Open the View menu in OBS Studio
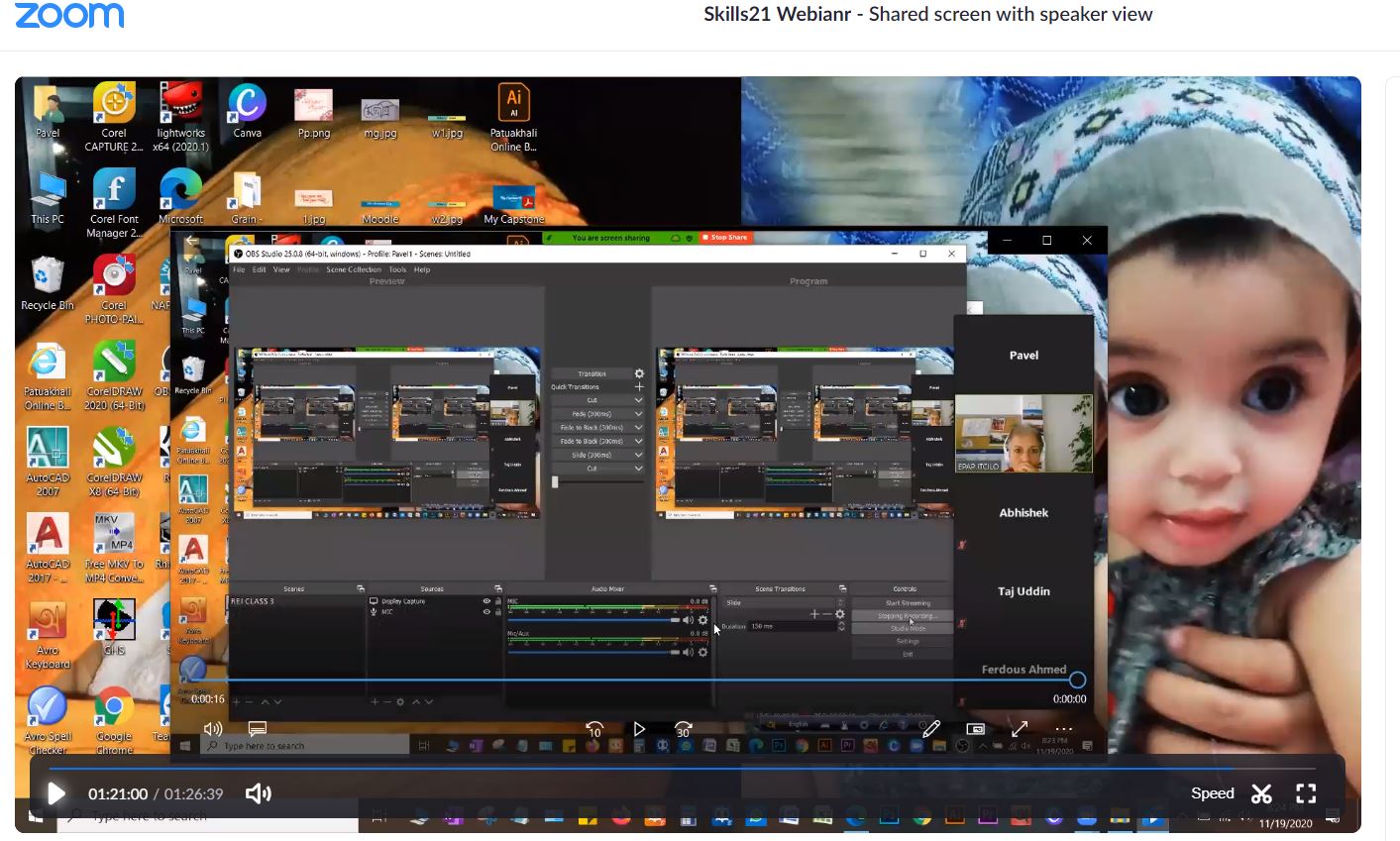Image resolution: width=1400 pixels, height=841 pixels. coord(281,269)
